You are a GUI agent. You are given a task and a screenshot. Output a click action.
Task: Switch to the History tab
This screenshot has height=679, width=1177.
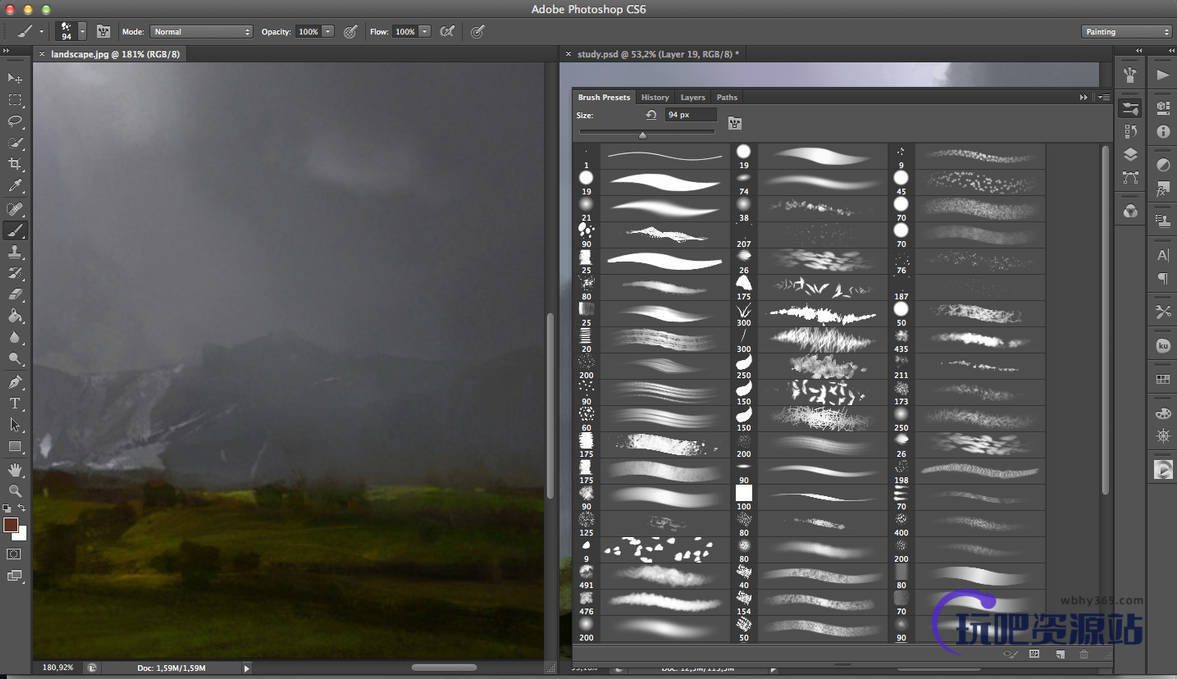655,98
